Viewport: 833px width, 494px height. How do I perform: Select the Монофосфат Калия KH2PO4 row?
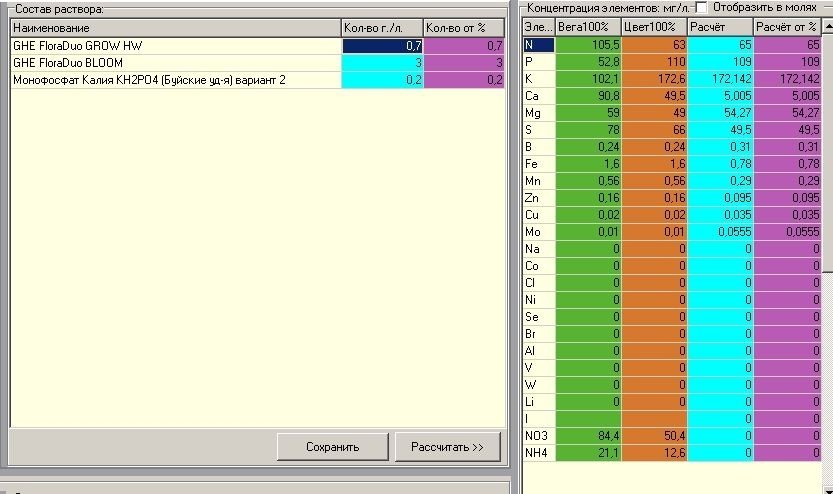(257, 80)
